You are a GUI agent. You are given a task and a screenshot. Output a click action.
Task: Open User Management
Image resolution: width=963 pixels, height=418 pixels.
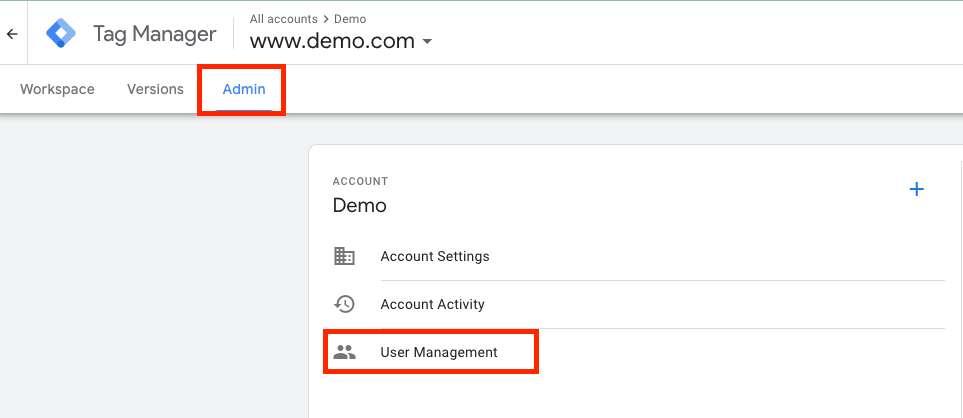[x=439, y=352]
